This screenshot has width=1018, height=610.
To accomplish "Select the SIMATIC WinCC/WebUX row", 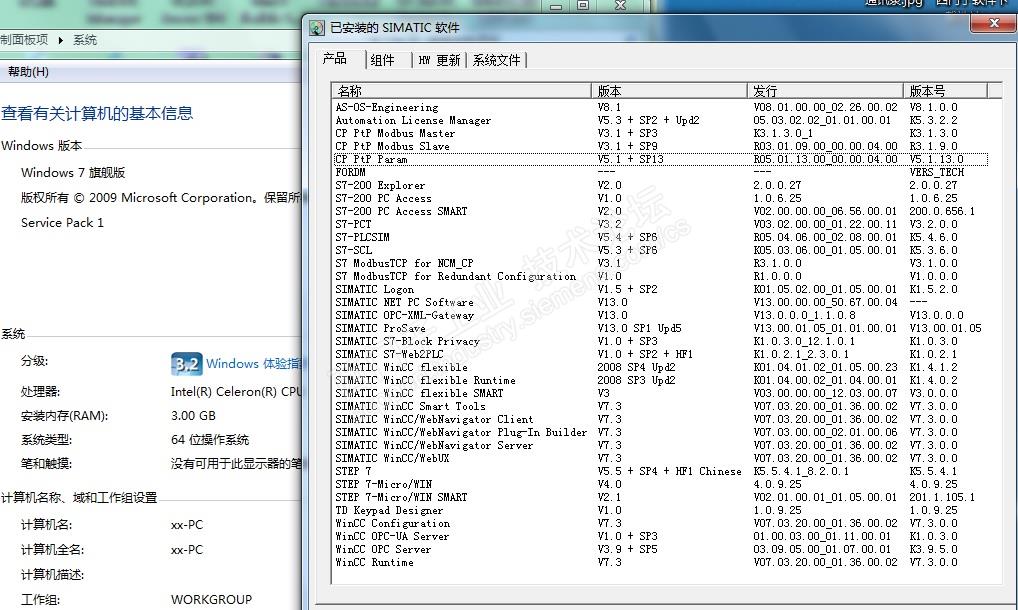I will tap(660, 458).
